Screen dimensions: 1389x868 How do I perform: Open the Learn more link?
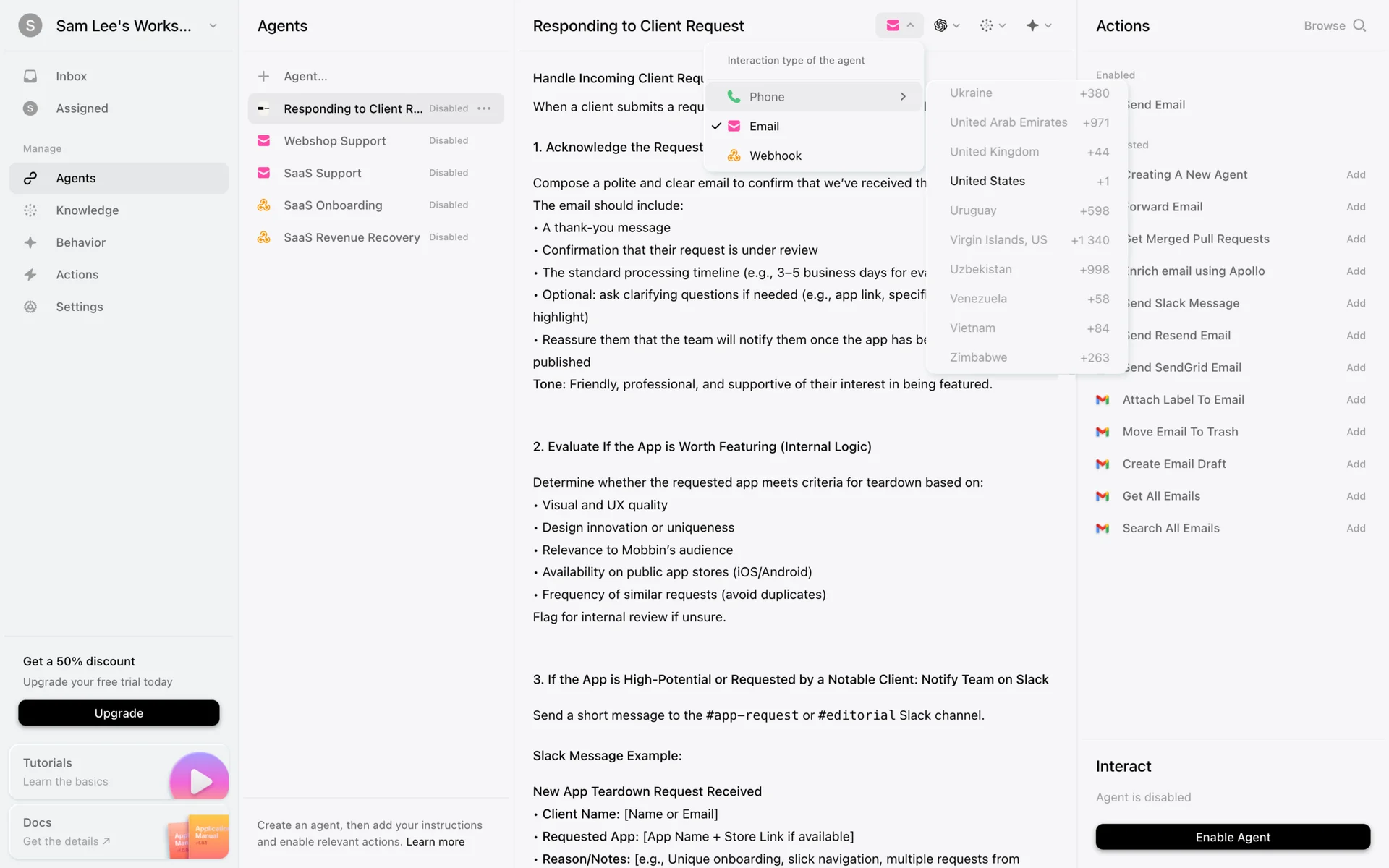coord(436,842)
